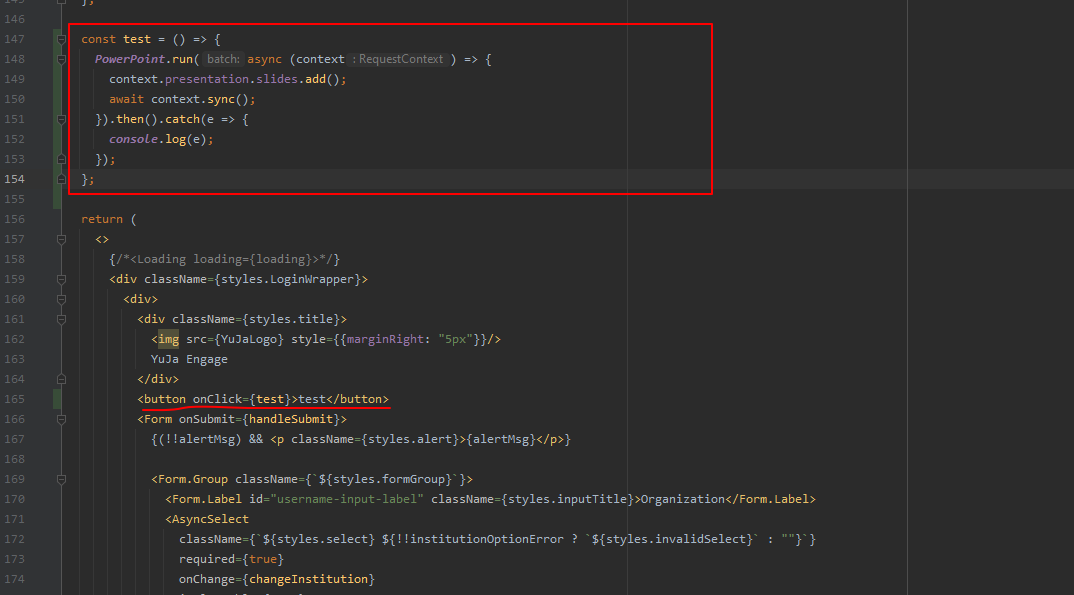Collapse the styles.title div fold
1074x595 pixels.
(61, 319)
